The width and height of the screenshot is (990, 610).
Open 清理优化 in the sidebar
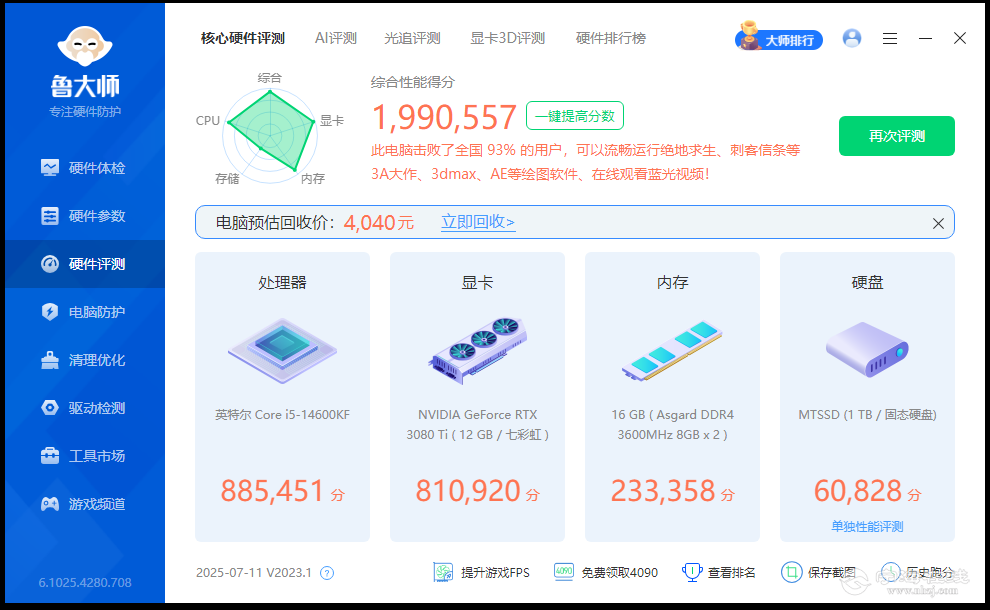coord(85,360)
